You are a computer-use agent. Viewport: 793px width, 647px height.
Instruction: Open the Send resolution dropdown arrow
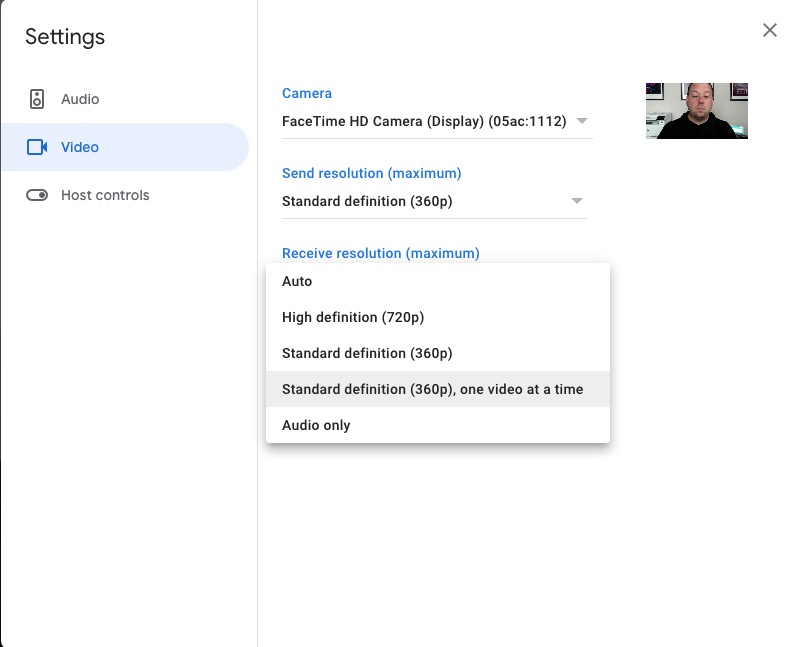coord(577,201)
